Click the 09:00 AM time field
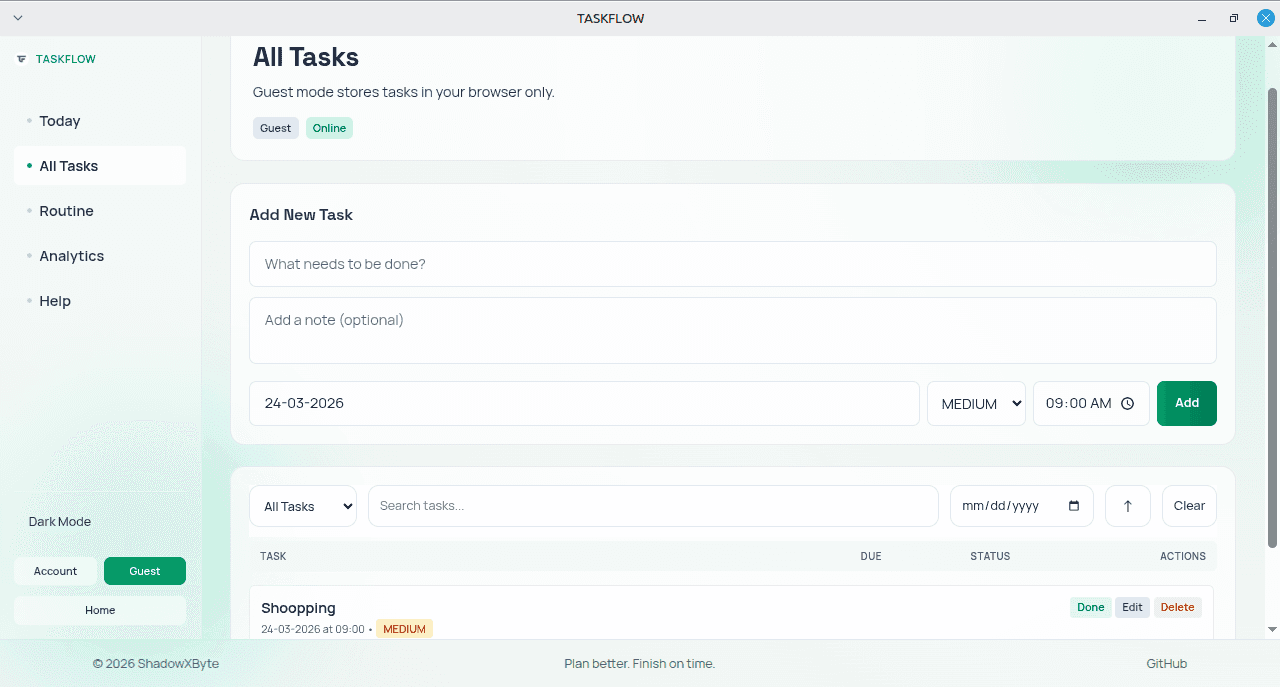The width and height of the screenshot is (1280, 687). pyautogui.click(x=1091, y=404)
